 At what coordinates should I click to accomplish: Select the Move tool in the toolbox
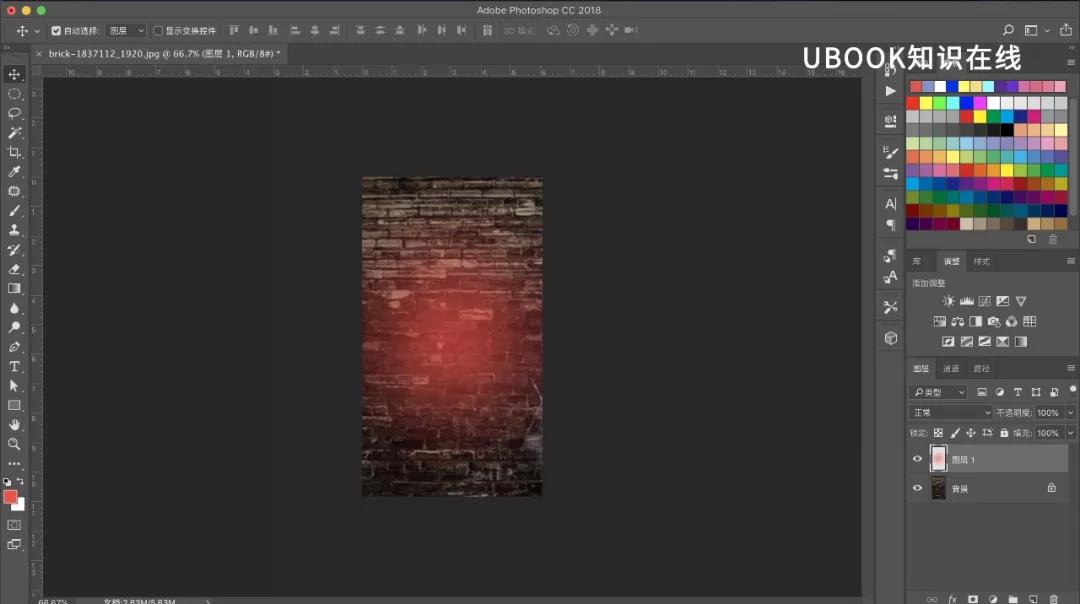coord(14,74)
